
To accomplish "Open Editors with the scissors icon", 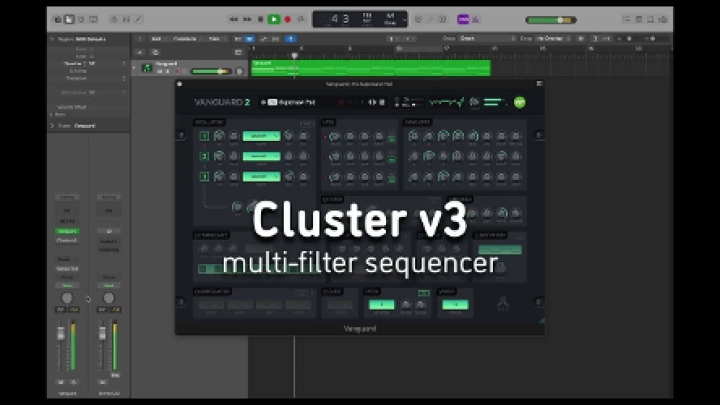I will pyautogui.click(x=138, y=19).
